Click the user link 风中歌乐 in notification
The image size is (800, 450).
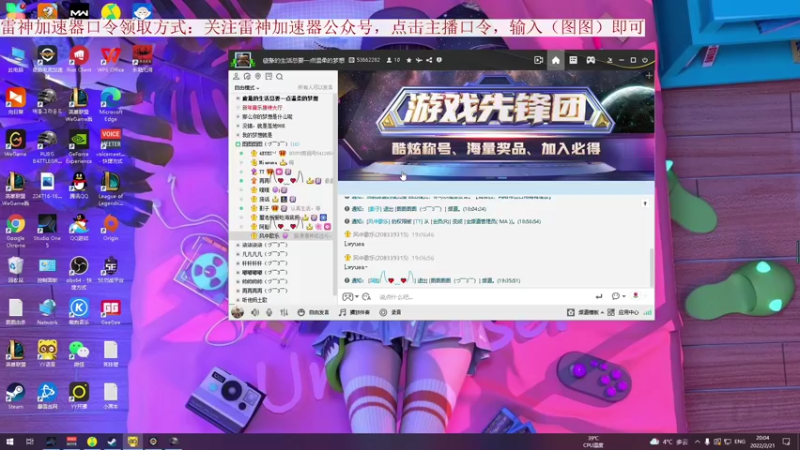pos(378,221)
